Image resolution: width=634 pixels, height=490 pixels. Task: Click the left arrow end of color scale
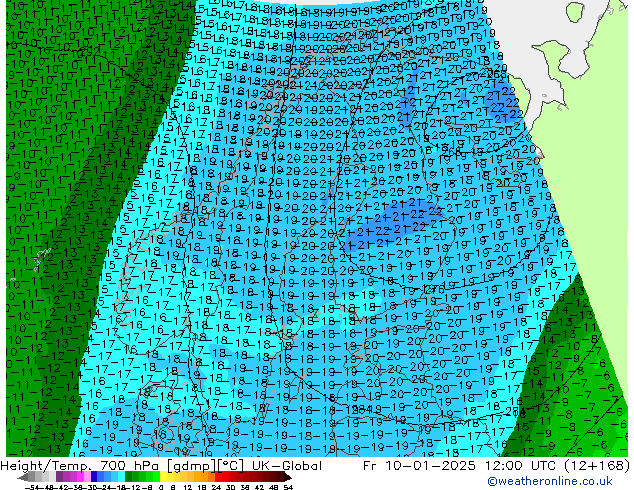[x=23, y=477]
